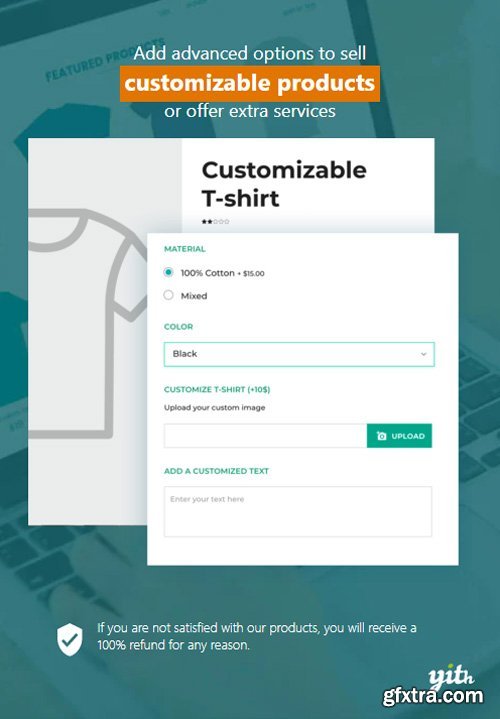500x719 pixels.
Task: Click the MATERIAL section label
Action: [x=185, y=249]
